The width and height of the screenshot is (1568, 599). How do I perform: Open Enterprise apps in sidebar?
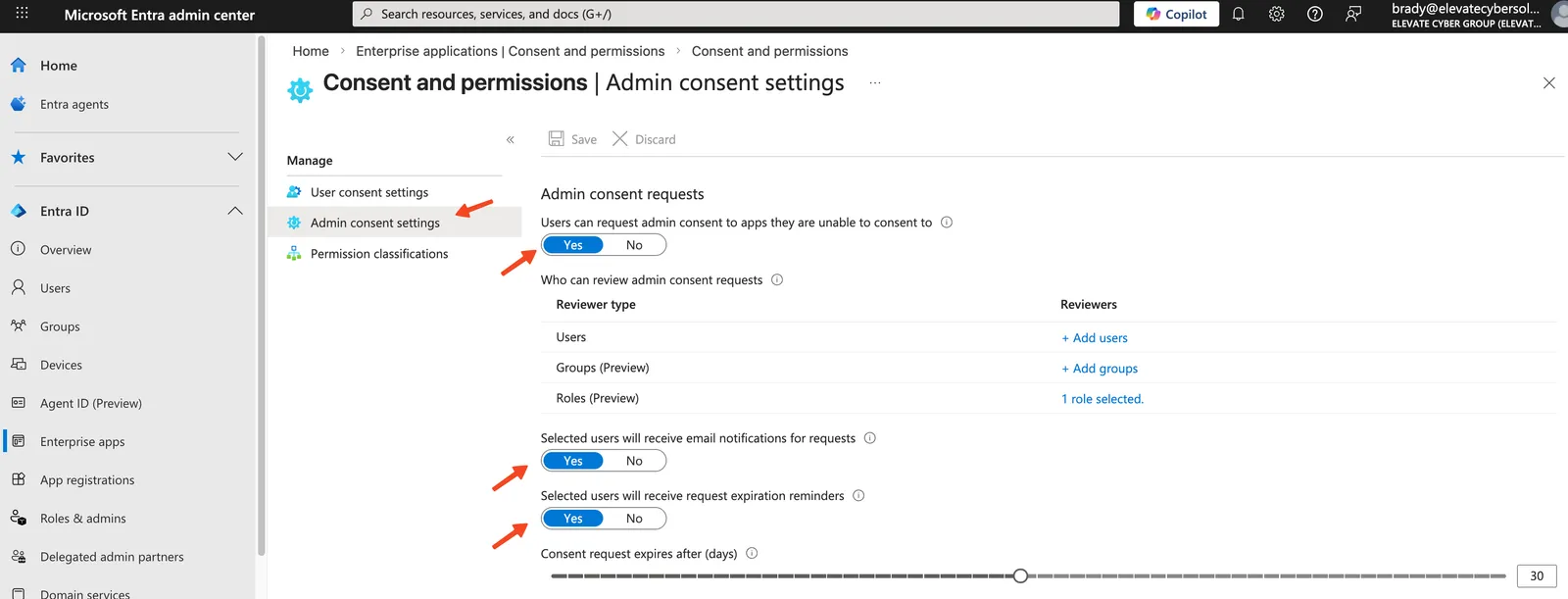click(82, 441)
